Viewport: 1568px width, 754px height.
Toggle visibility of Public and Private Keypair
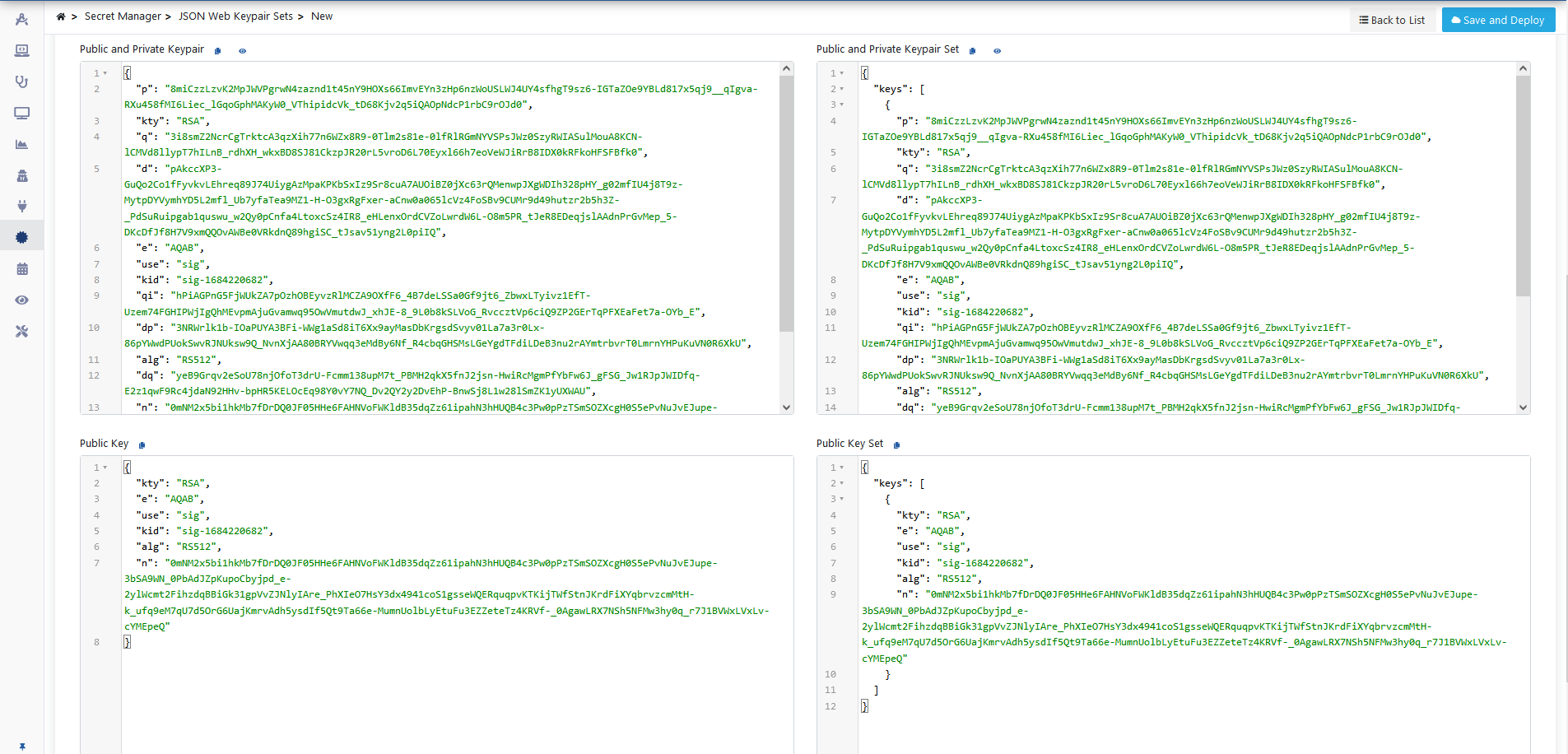(242, 51)
